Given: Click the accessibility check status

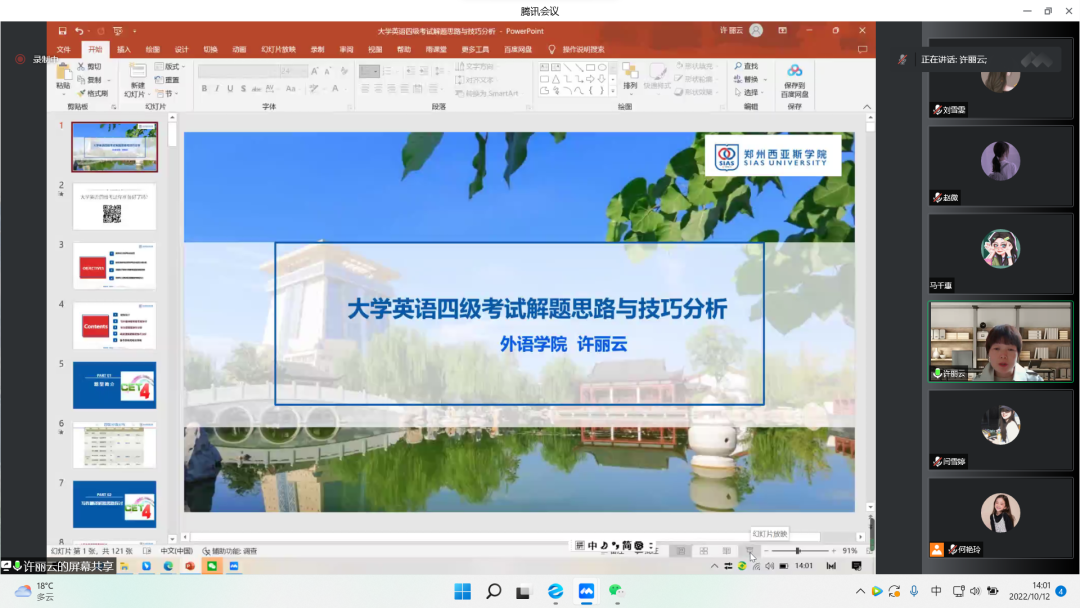Looking at the screenshot, I should click(229, 551).
